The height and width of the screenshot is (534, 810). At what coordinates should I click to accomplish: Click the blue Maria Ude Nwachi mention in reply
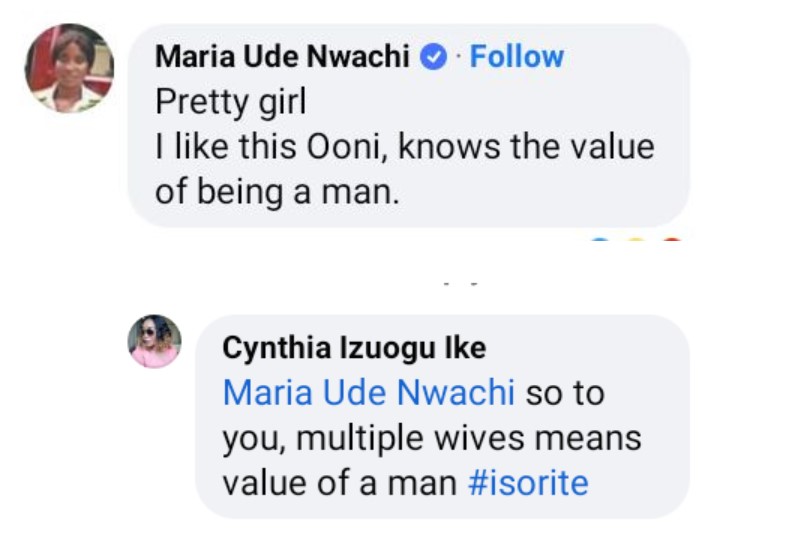pos(368,393)
